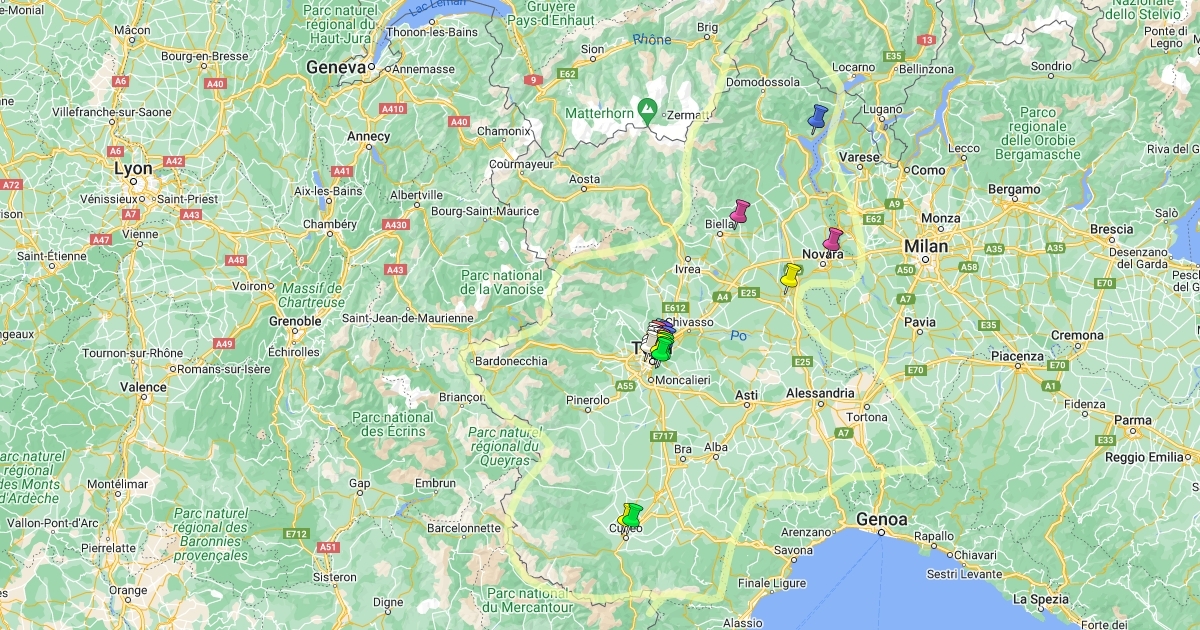Screen dimensions: 1200x630
Task: Select the Genoa city label
Action: (882, 519)
